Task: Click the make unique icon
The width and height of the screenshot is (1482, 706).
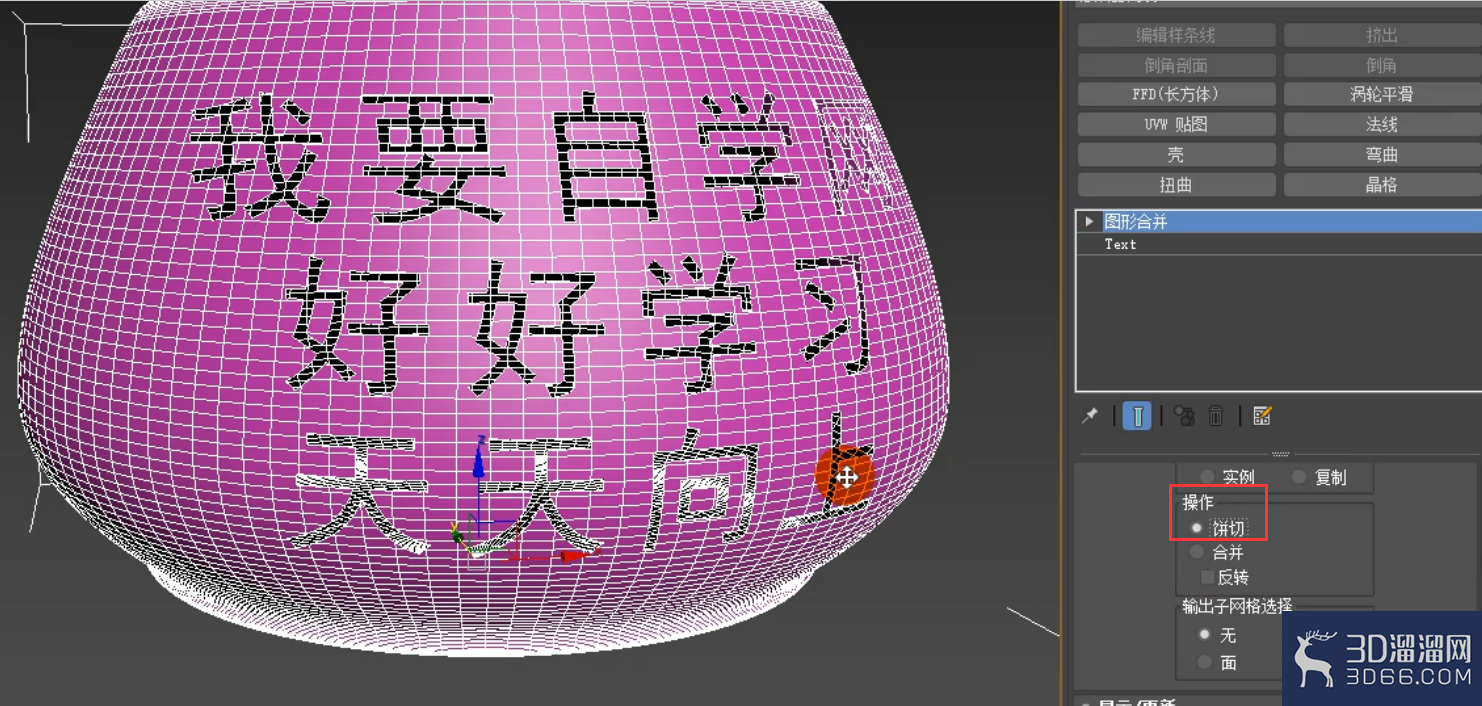Action: [1184, 416]
